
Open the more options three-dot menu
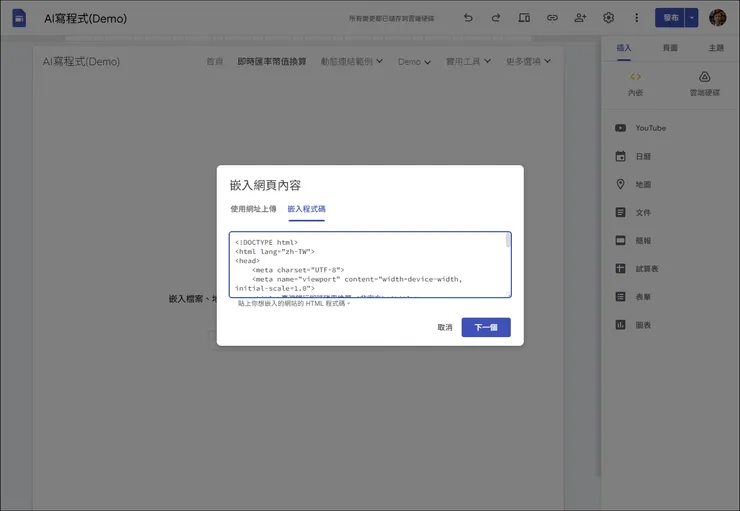pyautogui.click(x=636, y=18)
